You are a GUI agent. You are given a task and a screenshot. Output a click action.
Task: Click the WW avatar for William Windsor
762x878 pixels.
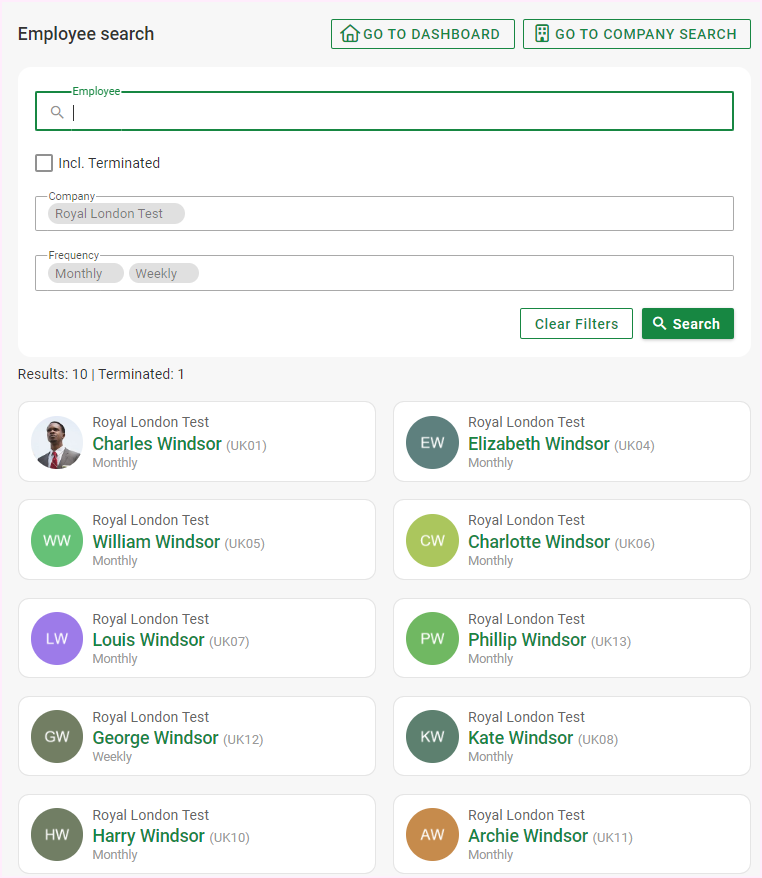coord(57,540)
